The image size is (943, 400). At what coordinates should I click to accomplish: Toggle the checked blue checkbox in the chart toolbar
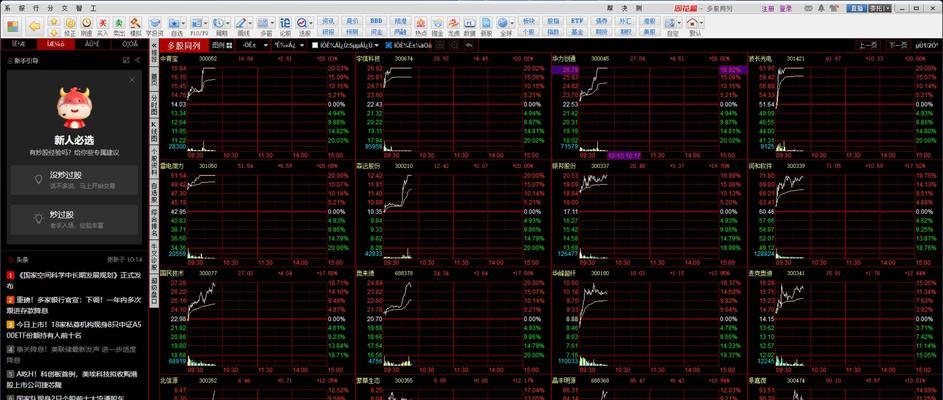point(389,45)
